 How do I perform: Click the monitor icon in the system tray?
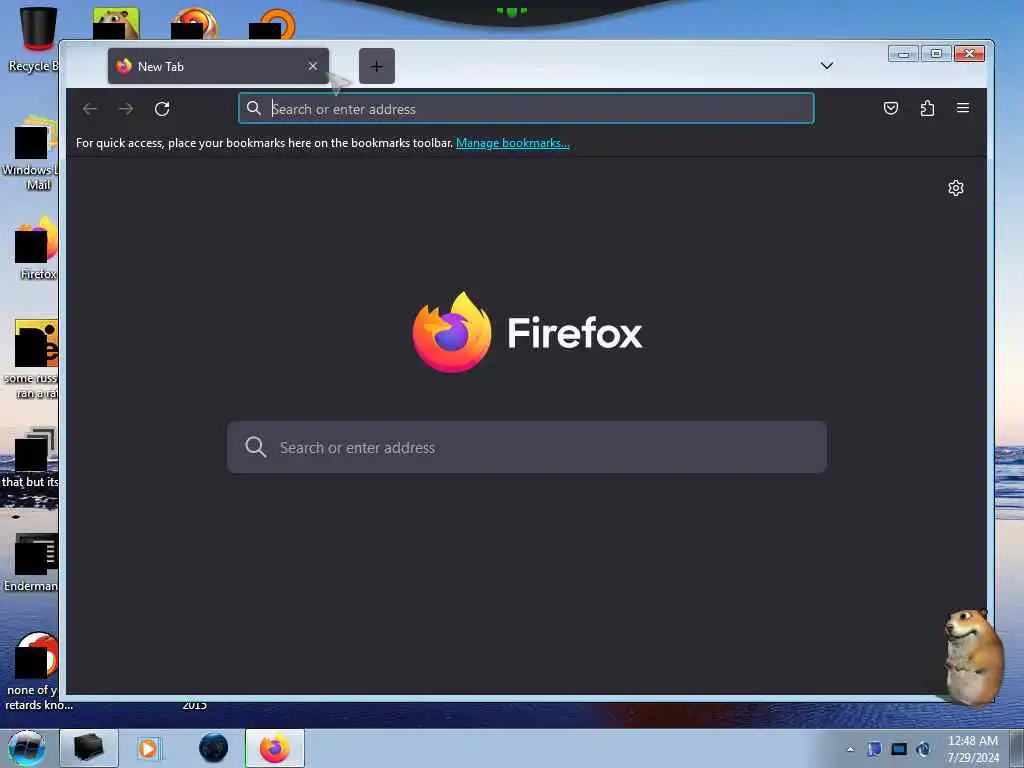(x=899, y=749)
